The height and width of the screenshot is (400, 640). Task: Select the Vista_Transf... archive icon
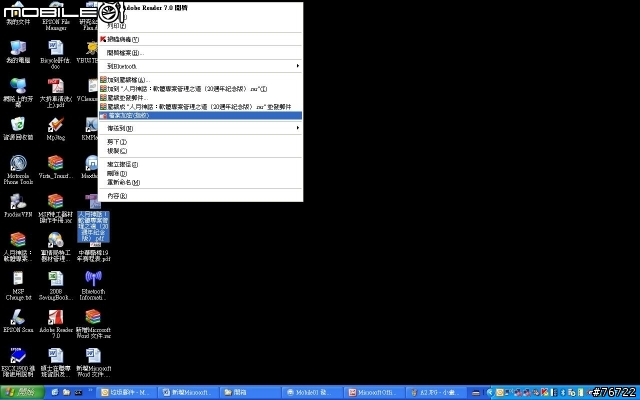click(56, 167)
